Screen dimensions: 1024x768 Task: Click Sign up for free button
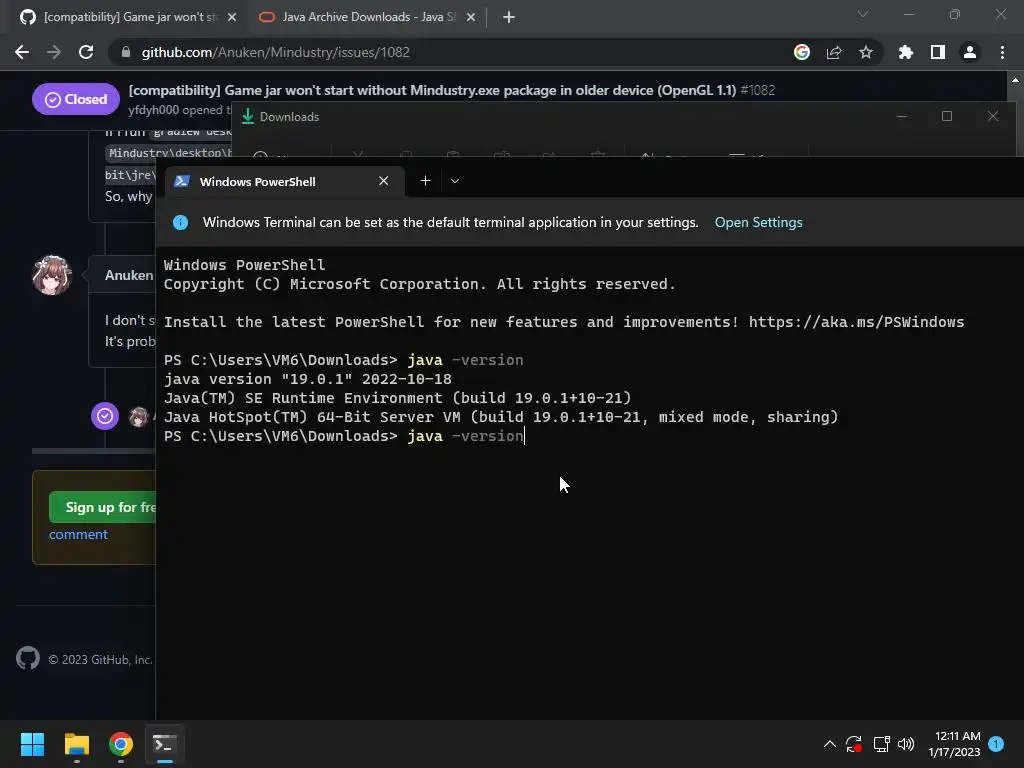point(103,507)
